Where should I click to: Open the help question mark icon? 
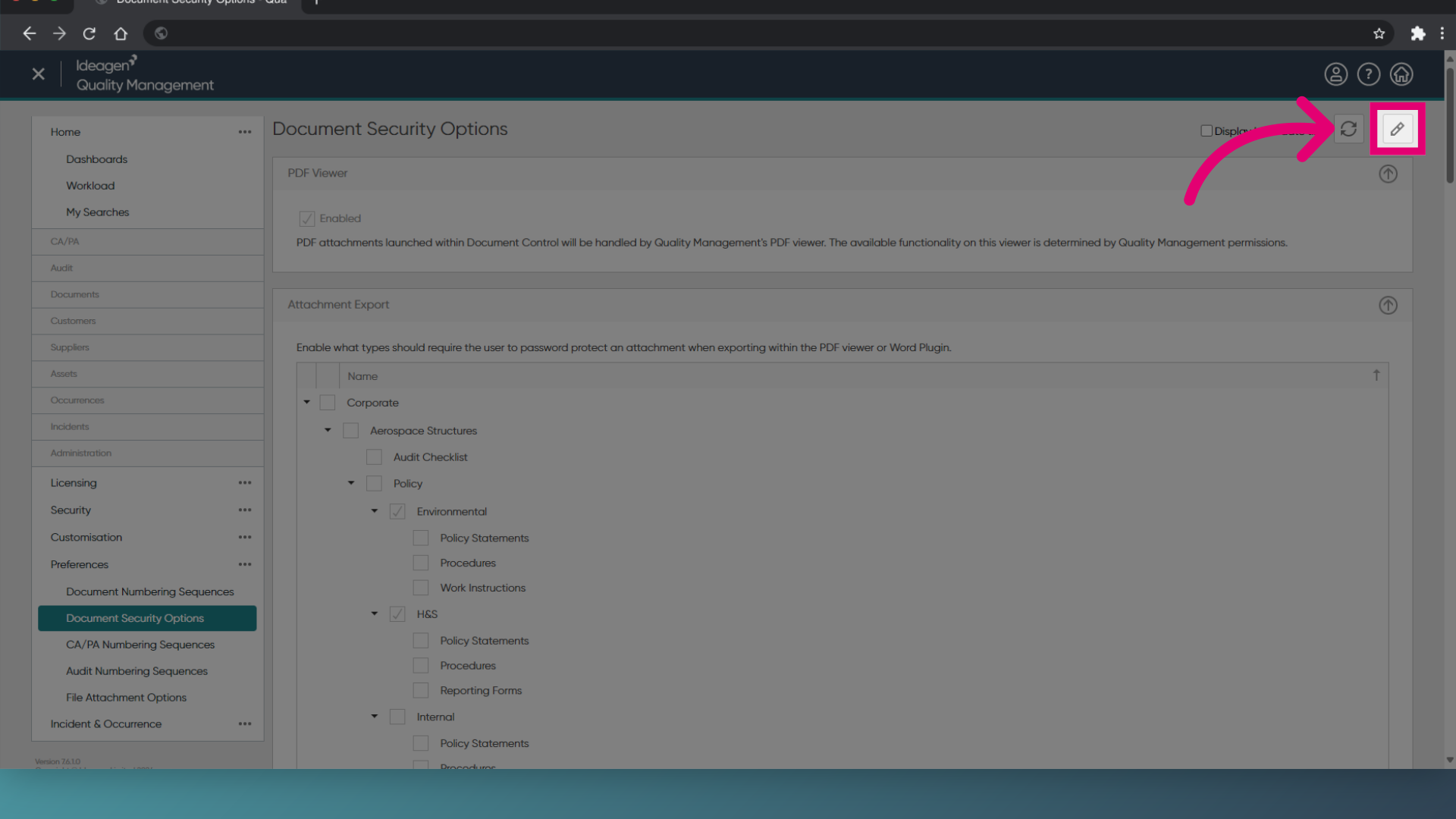(1368, 74)
